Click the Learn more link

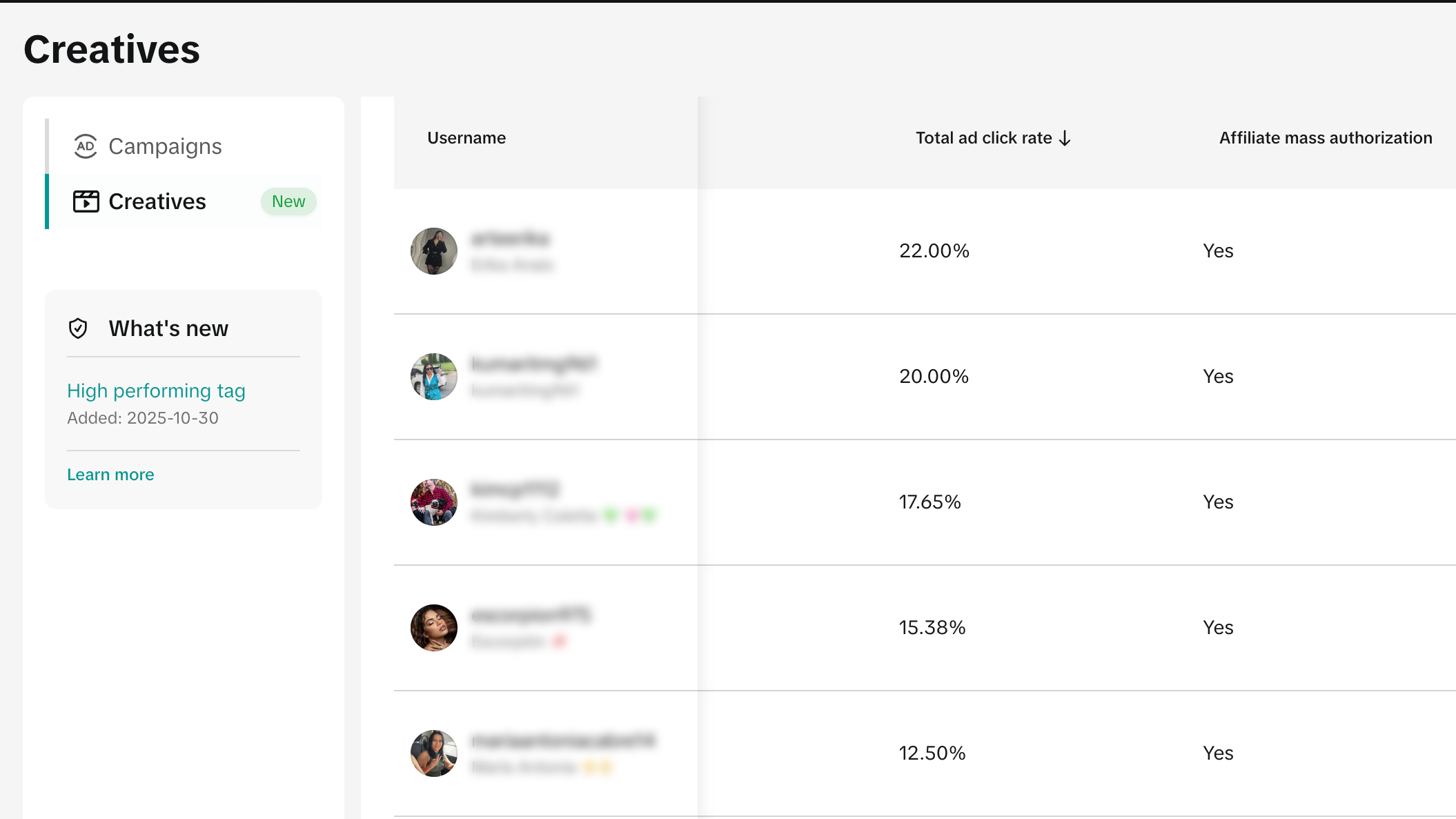tap(110, 474)
